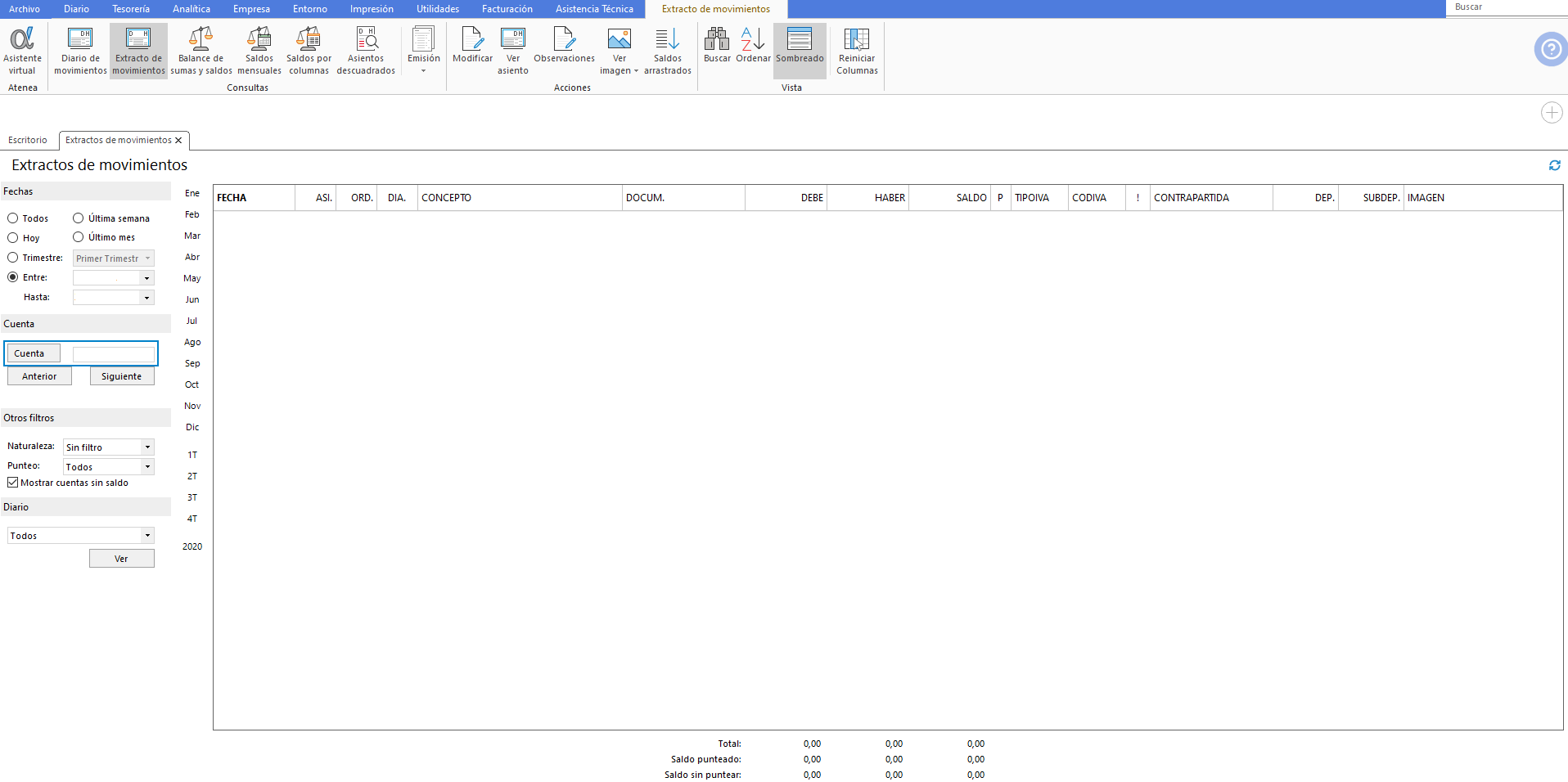Screen dimensions: 1568x782
Task: Select Extracto de movimientos ribbon icon
Action: pyautogui.click(x=138, y=51)
